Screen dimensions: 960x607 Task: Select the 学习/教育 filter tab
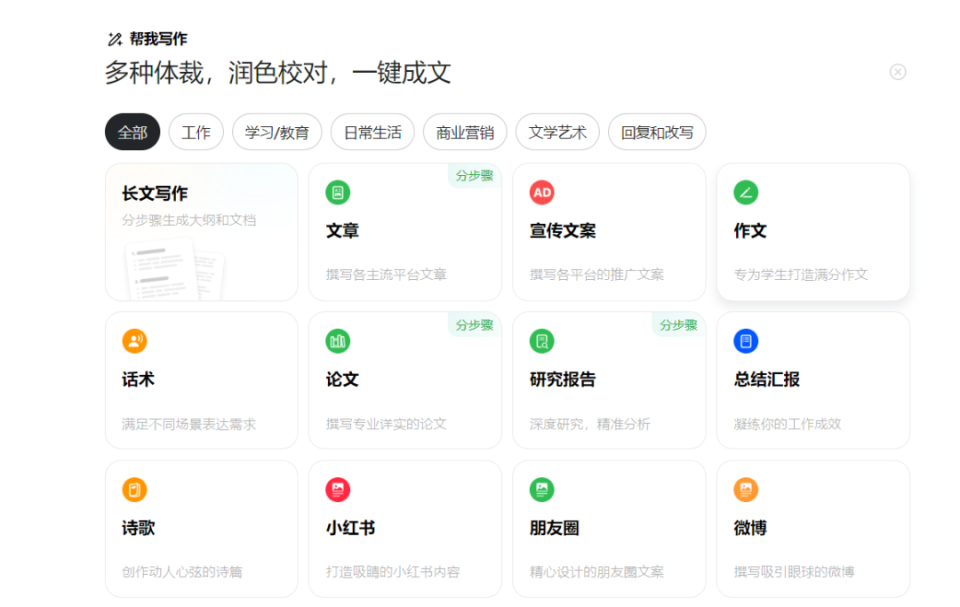[275, 132]
